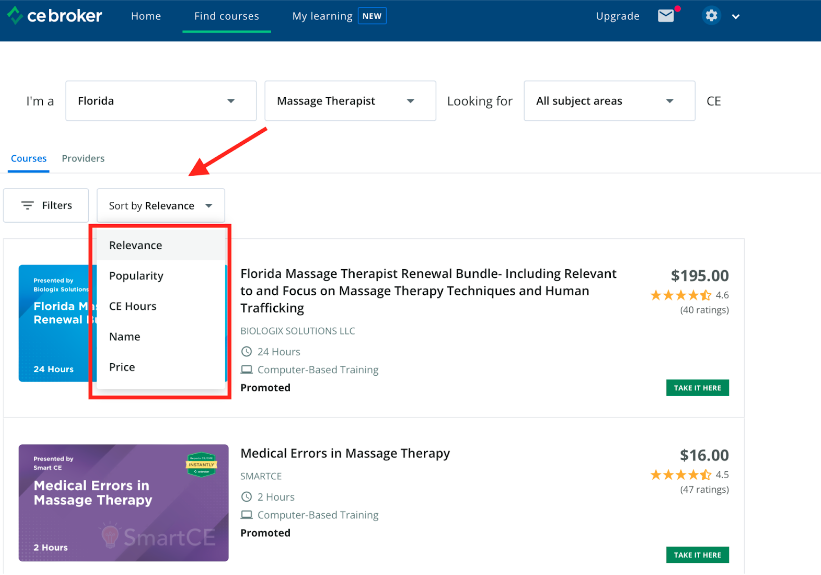This screenshot has height=575, width=821.
Task: Click the $195.00 price
Action: point(700,275)
